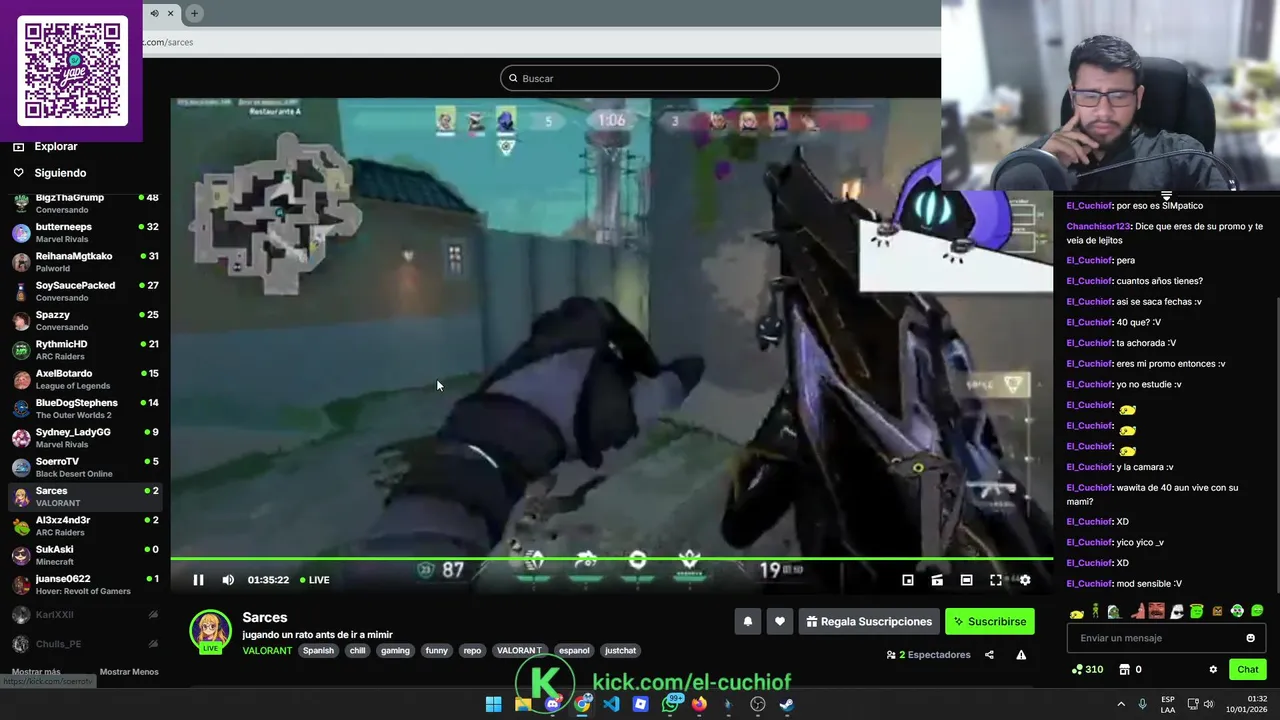This screenshot has height=720, width=1280.
Task: Pause the Sarces live stream
Action: 198,580
